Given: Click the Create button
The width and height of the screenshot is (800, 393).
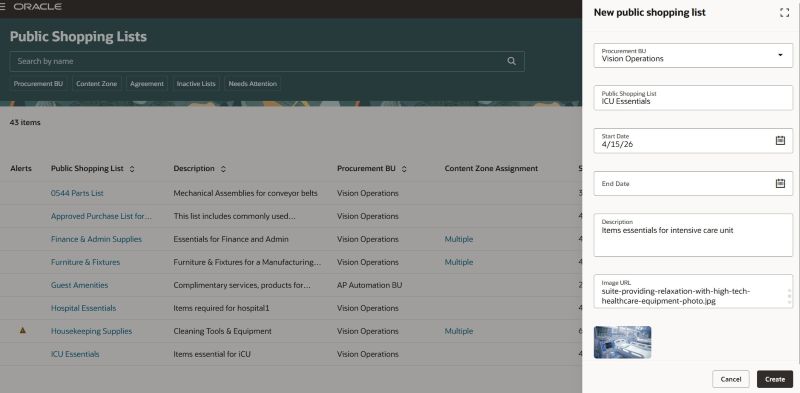Looking at the screenshot, I should pyautogui.click(x=774, y=379).
